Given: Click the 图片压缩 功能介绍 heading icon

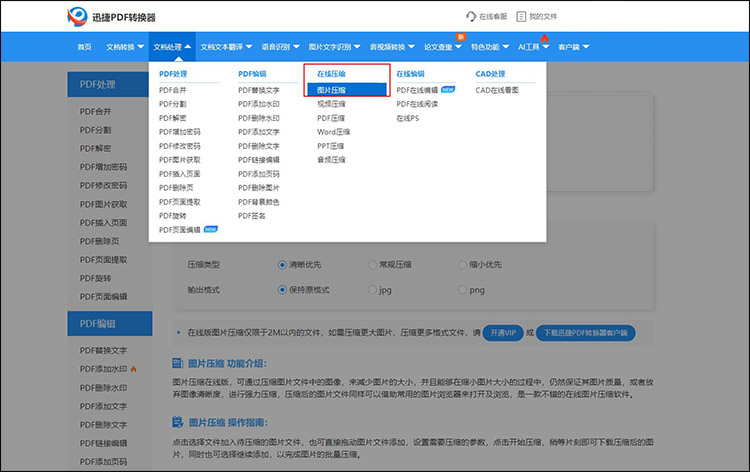Looking at the screenshot, I should (x=177, y=363).
